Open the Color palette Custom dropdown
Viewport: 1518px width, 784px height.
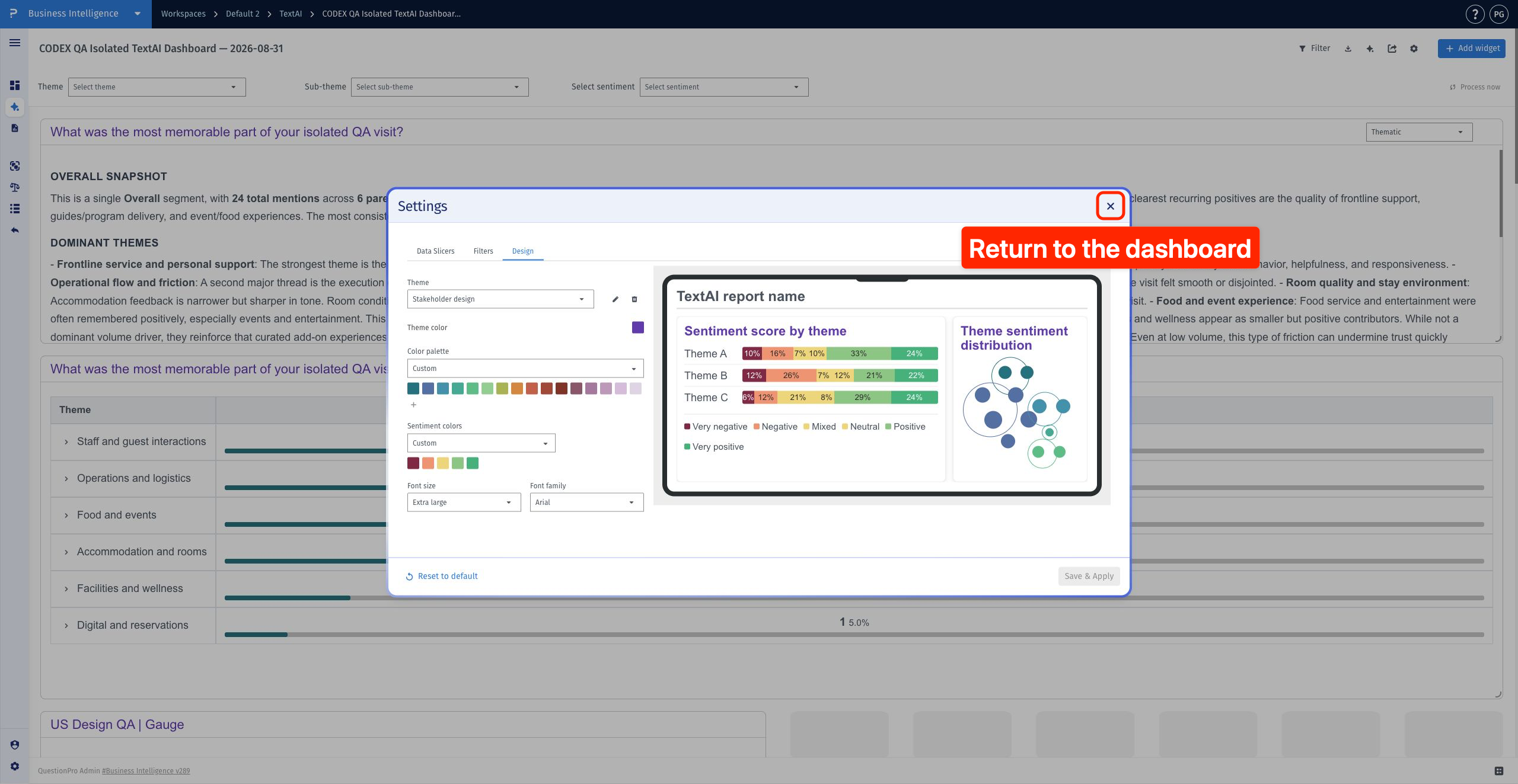click(525, 369)
